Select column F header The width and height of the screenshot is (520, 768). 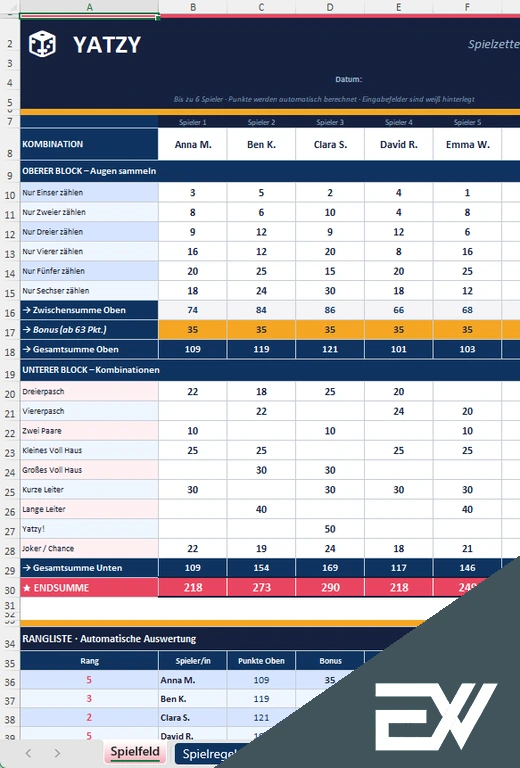coord(467,7)
